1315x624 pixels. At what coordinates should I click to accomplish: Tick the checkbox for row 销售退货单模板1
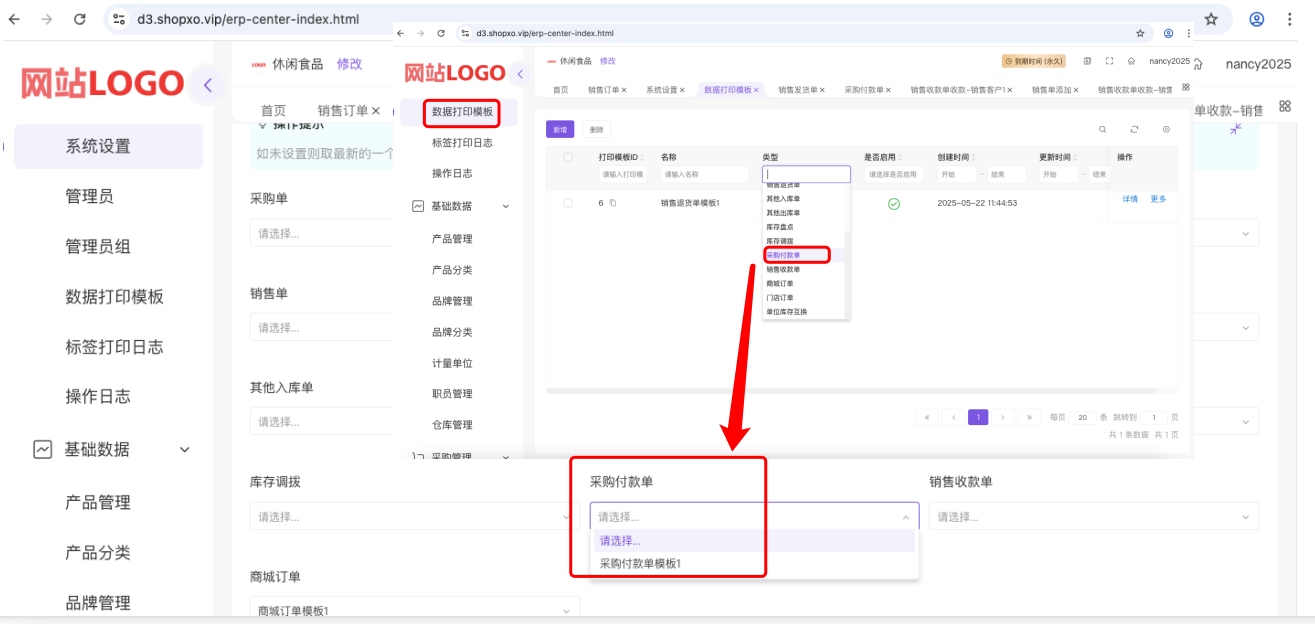tap(568, 203)
